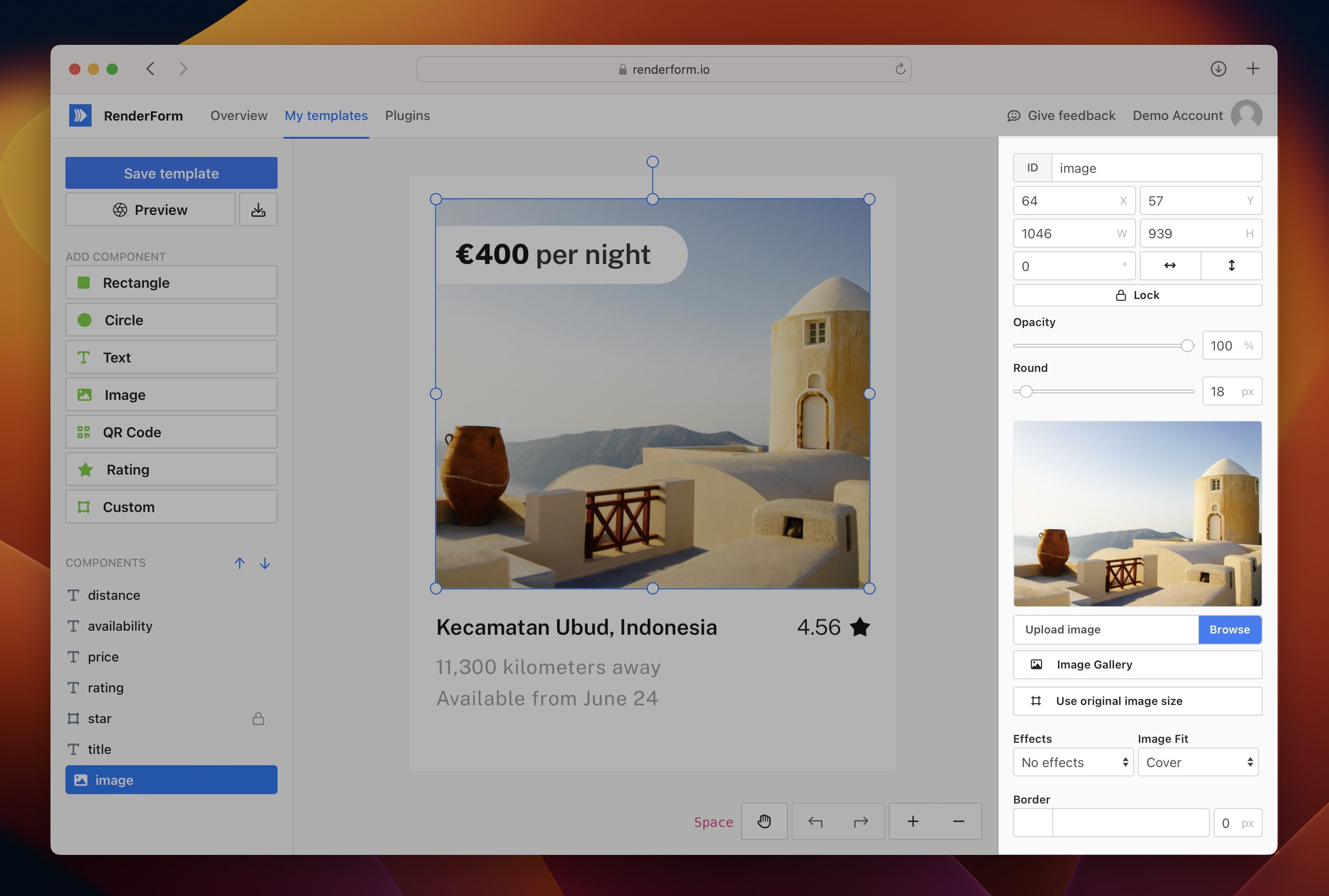This screenshot has height=896, width=1329.
Task: Reload the page in the address bar
Action: [x=900, y=69]
